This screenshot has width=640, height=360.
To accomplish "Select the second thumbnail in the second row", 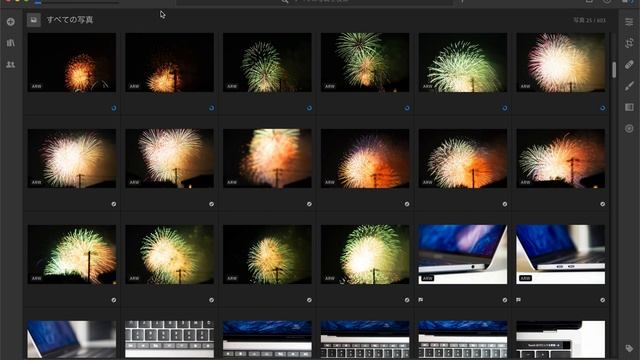I will pos(169,158).
